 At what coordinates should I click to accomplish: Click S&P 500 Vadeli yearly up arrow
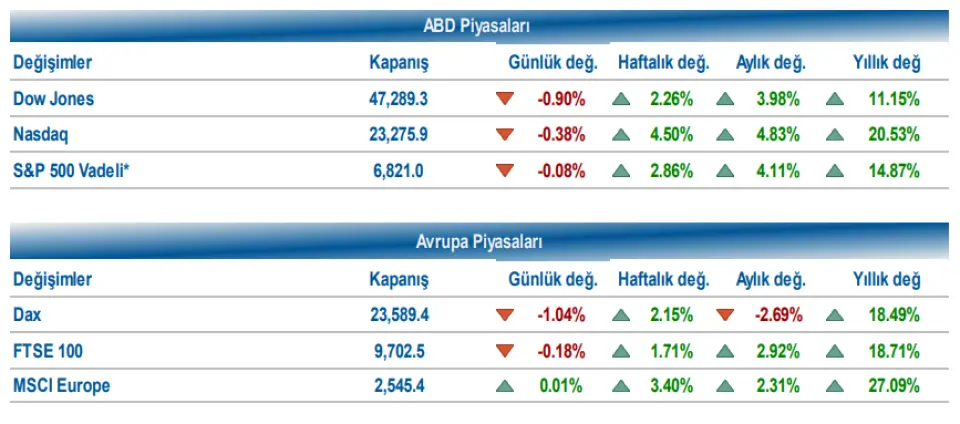835,171
